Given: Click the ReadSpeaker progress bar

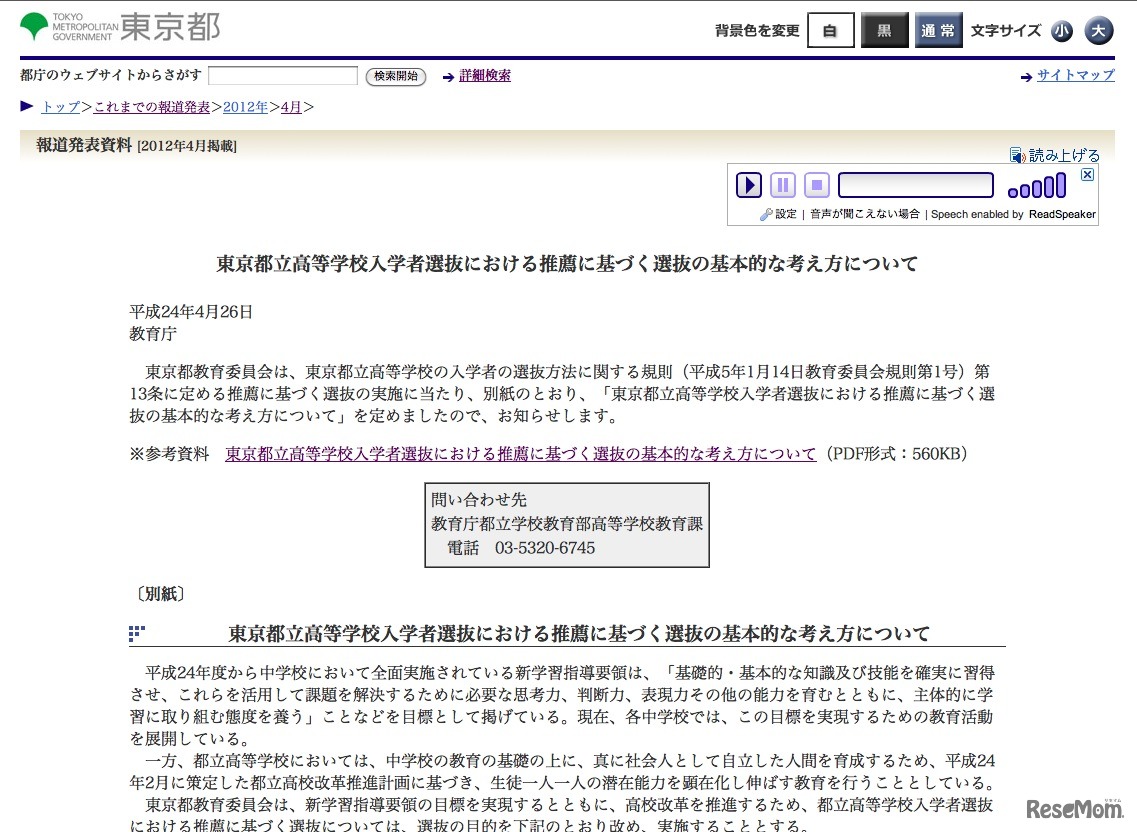Looking at the screenshot, I should [915, 185].
